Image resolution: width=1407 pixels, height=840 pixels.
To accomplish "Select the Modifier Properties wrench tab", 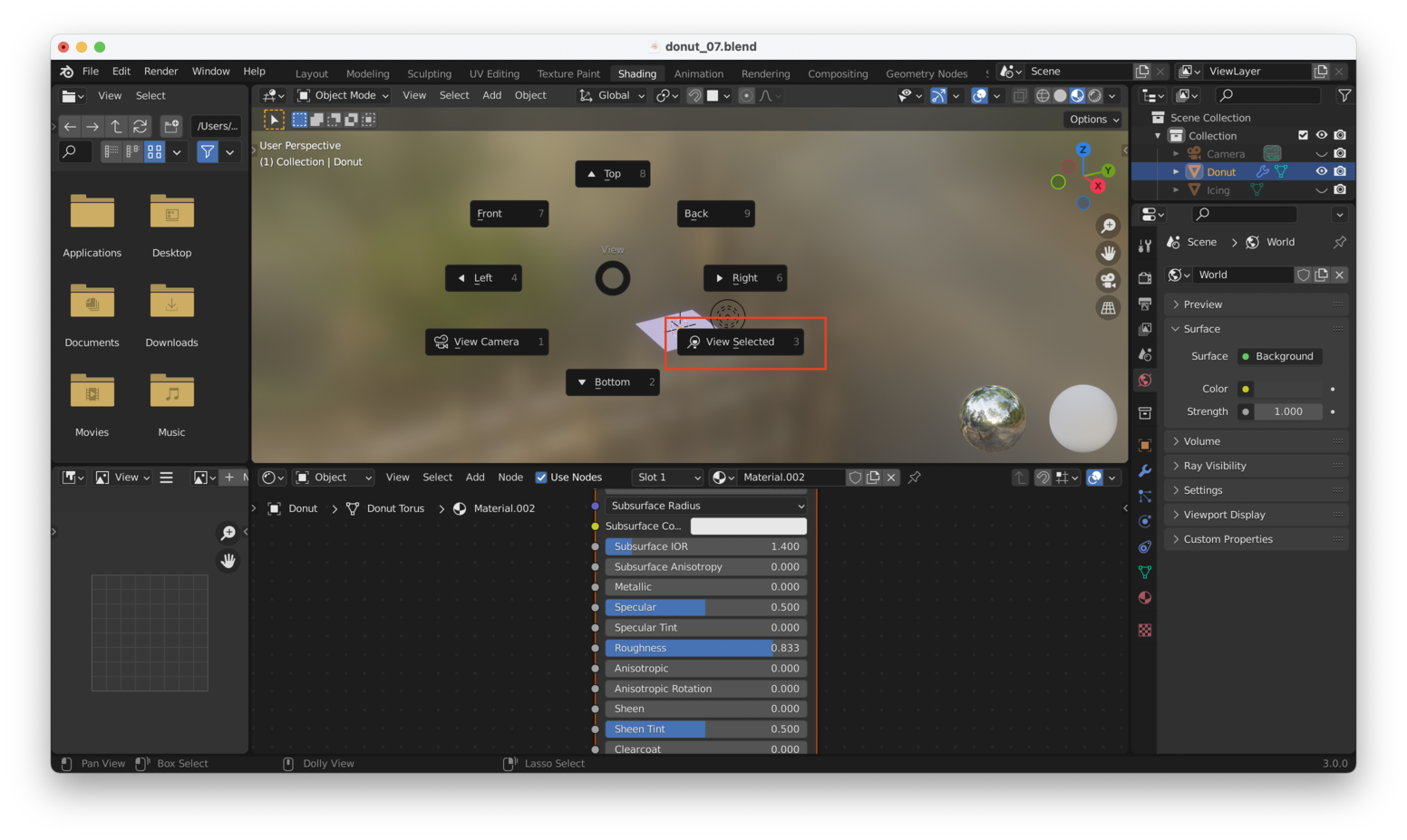I will point(1144,470).
